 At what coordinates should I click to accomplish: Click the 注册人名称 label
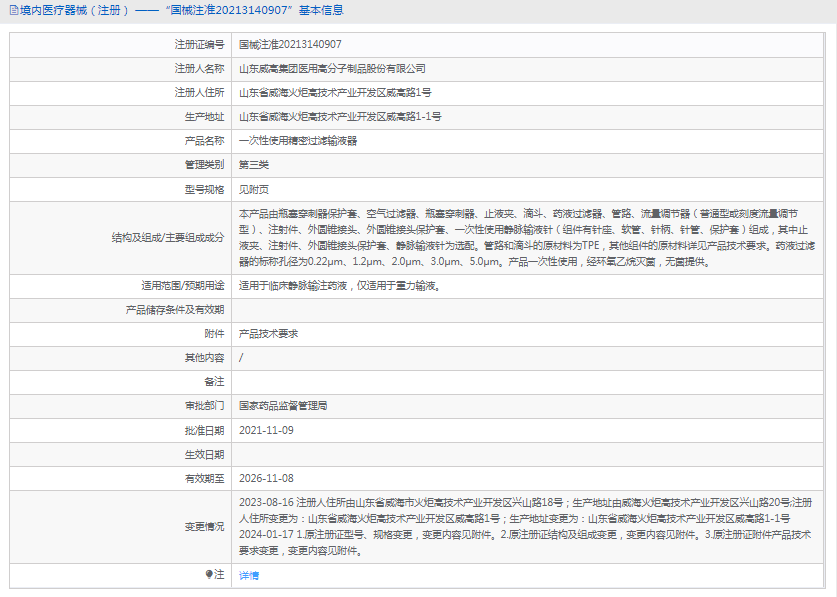click(x=199, y=68)
